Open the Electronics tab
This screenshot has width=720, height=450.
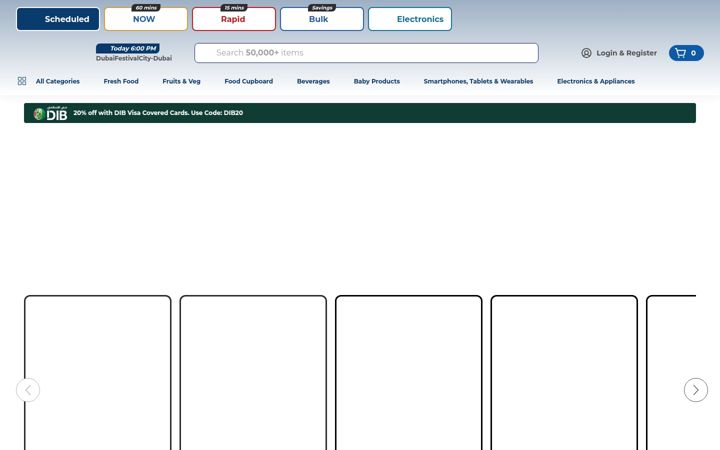tap(410, 19)
